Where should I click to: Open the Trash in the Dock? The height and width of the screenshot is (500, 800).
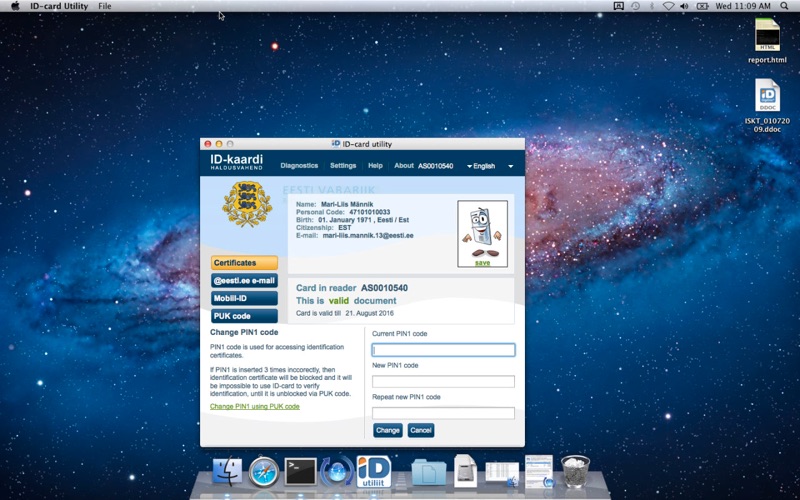tap(575, 471)
